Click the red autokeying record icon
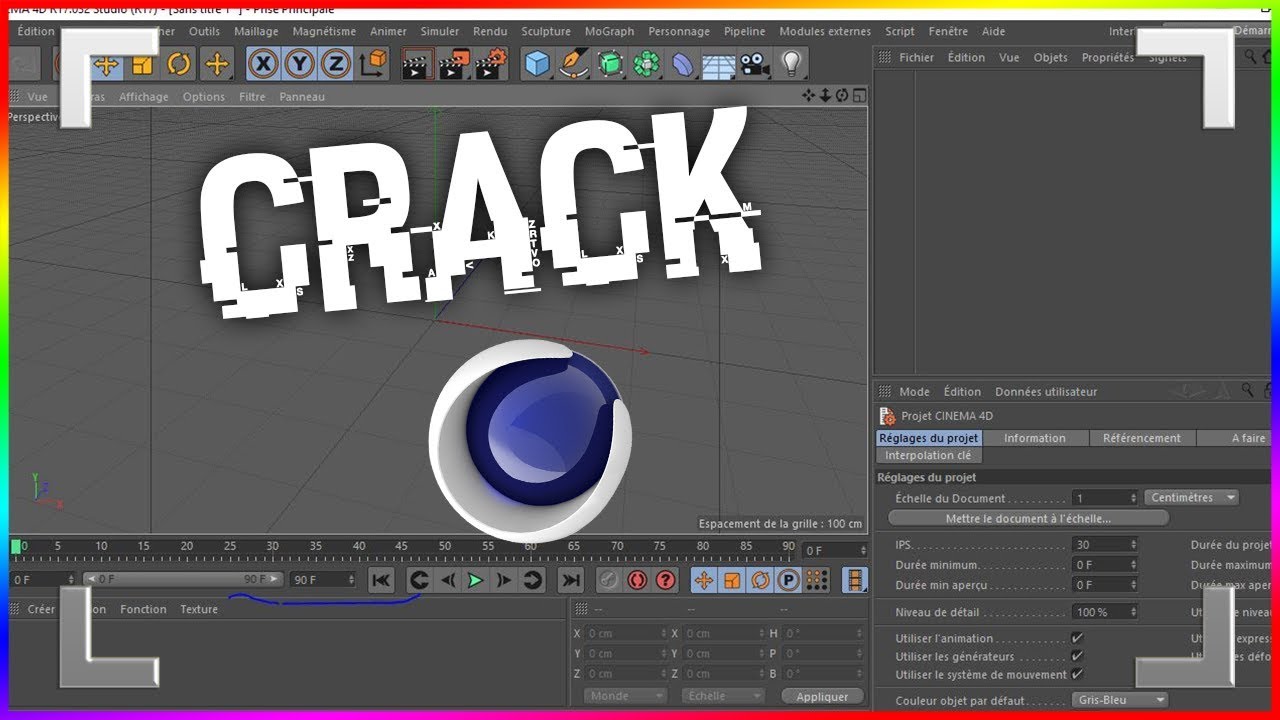This screenshot has width=1280, height=720. [637, 580]
